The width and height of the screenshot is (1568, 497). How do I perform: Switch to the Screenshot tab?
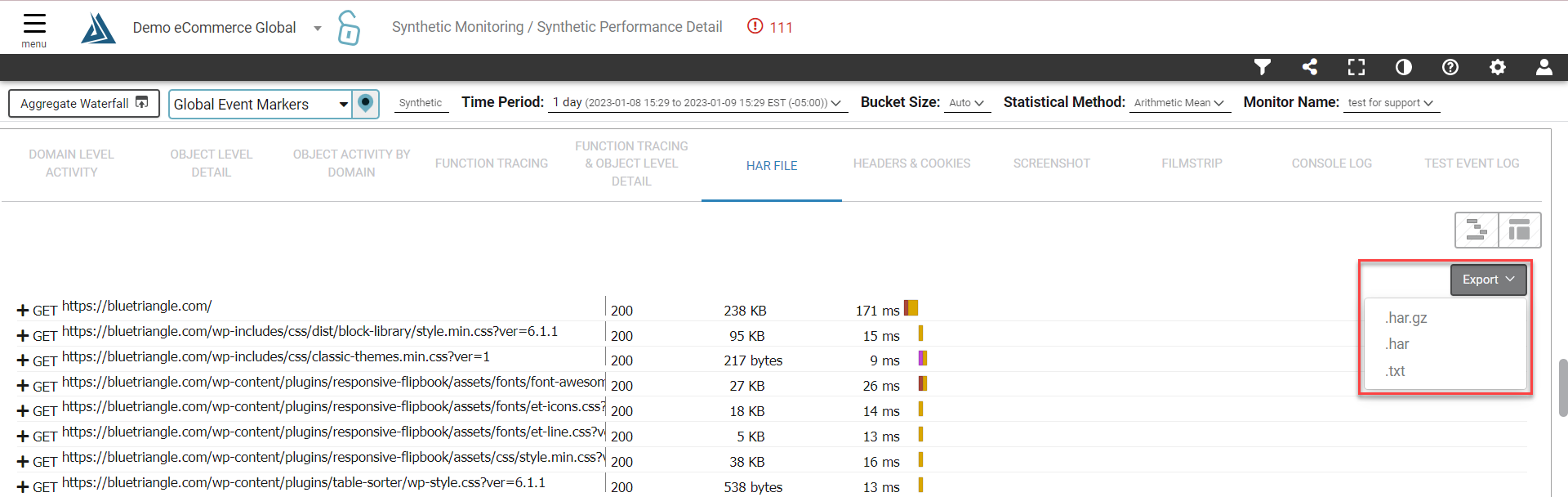[x=1052, y=163]
